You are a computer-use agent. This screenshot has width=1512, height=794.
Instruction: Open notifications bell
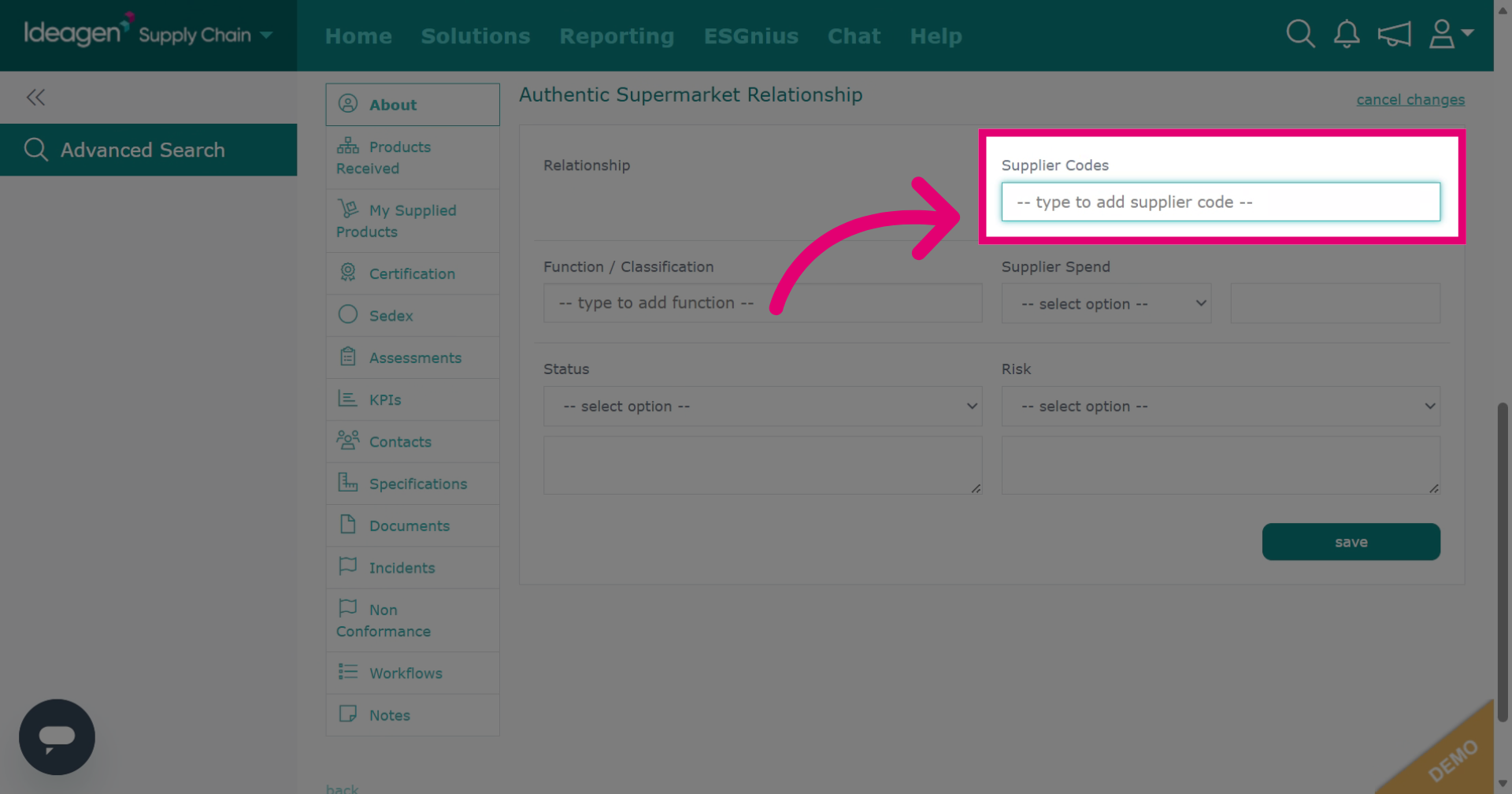coord(1347,34)
